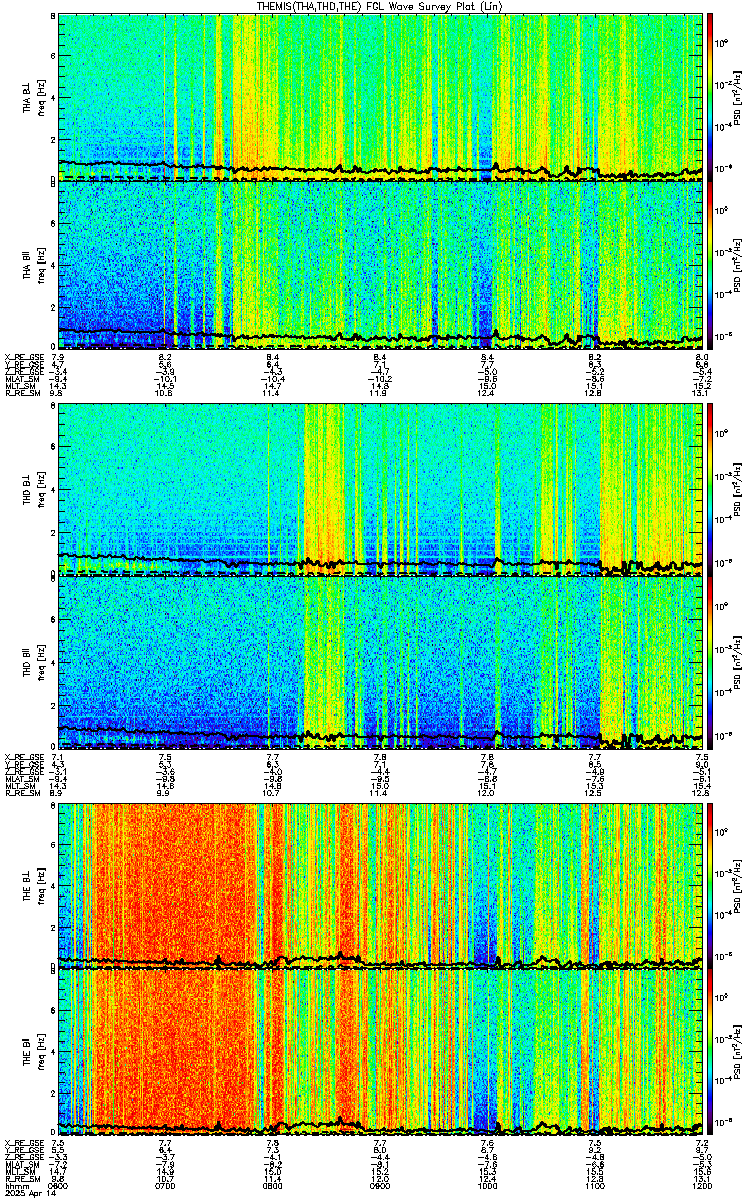Click the PSD color bar beside THE B-parallel
750x1200 pixels.
[x=710, y=1054]
